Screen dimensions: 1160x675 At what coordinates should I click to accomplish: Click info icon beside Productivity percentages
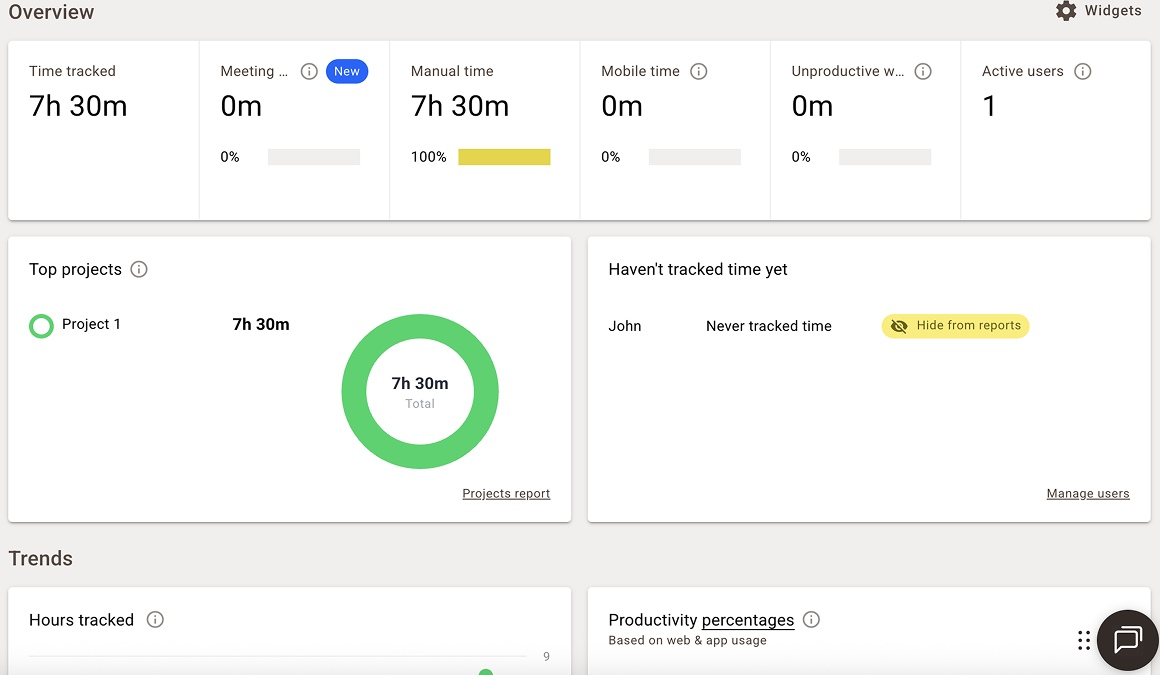point(811,620)
